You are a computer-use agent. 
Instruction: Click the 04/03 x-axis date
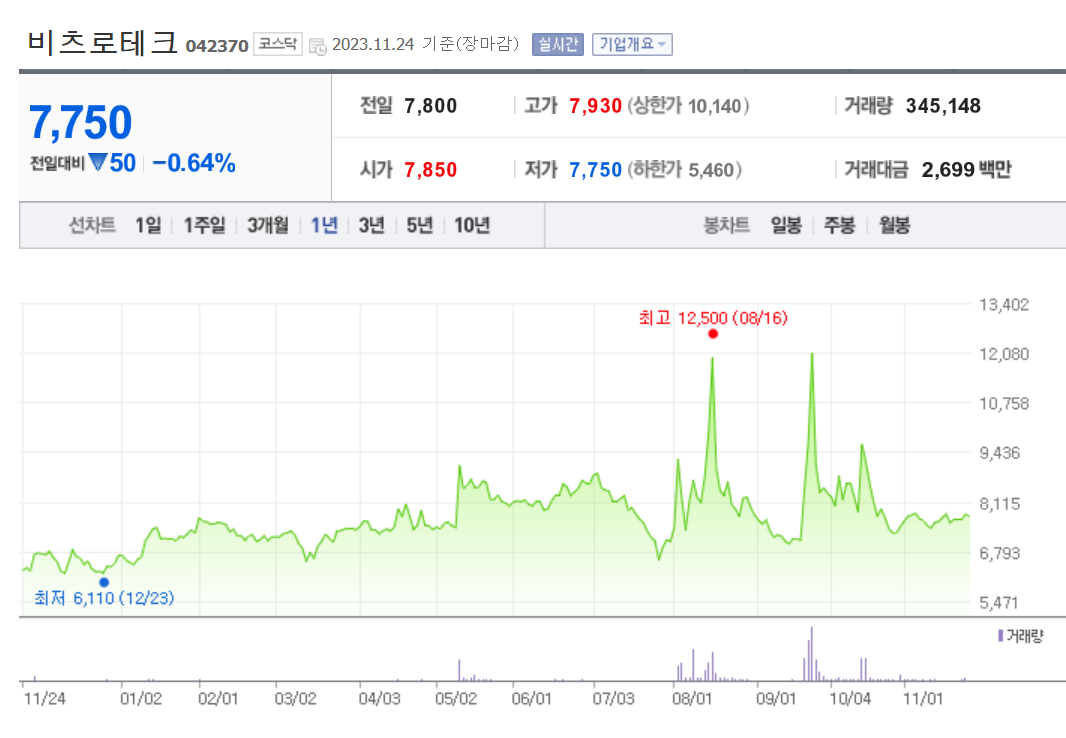pyautogui.click(x=380, y=699)
